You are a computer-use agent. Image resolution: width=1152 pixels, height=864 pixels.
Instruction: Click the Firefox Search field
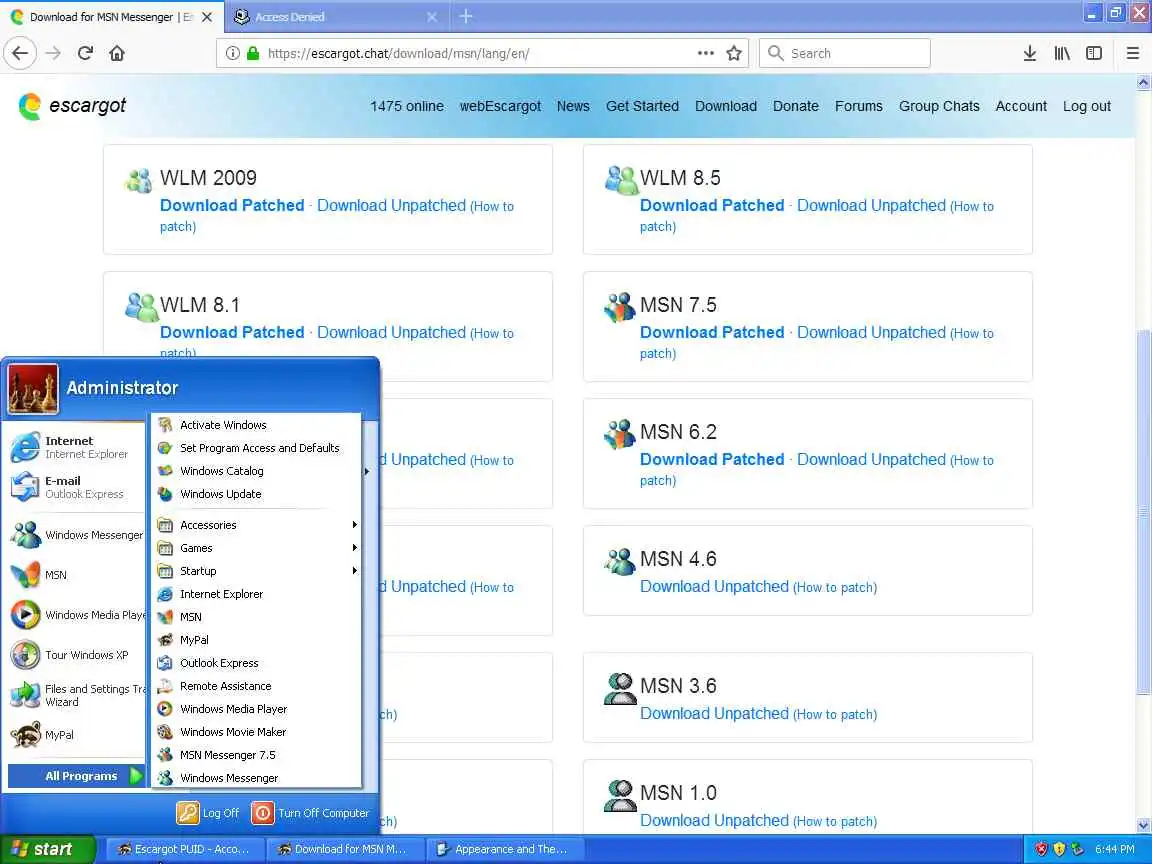click(845, 53)
